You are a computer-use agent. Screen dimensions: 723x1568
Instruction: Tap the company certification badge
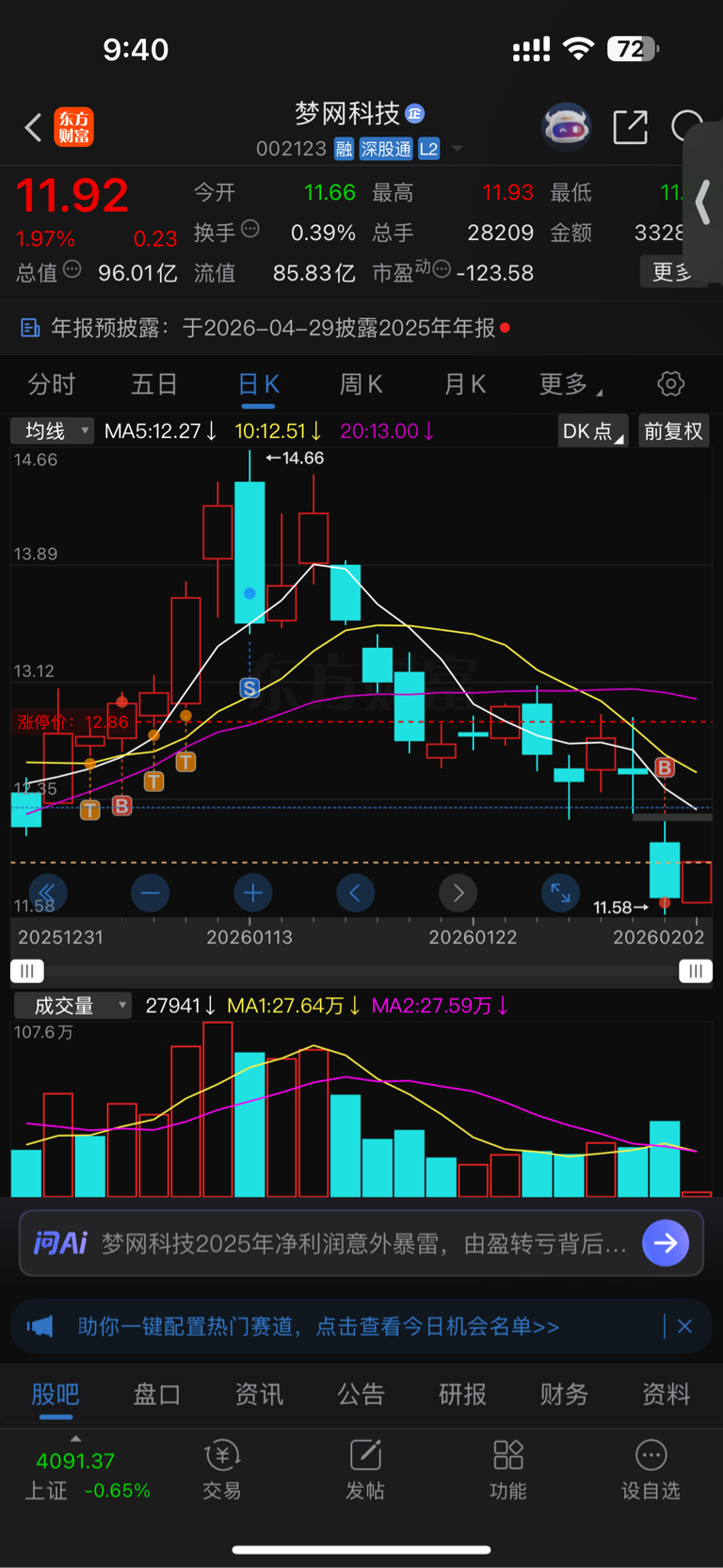(415, 114)
